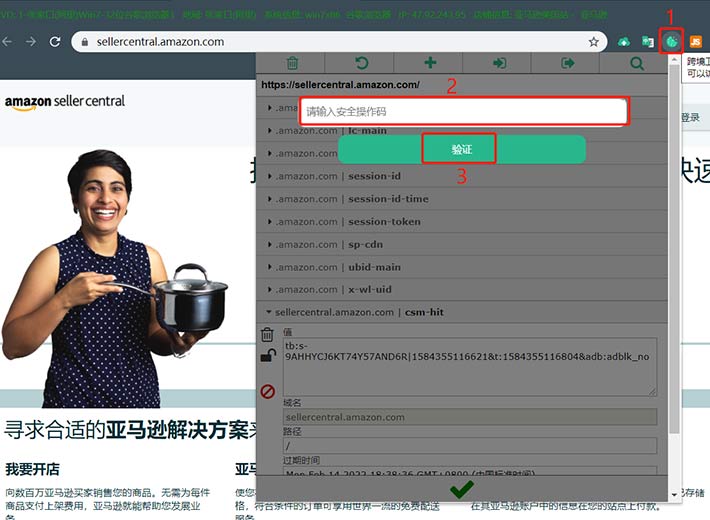The image size is (710, 520).
Task: Click the security code input field
Action: click(464, 111)
